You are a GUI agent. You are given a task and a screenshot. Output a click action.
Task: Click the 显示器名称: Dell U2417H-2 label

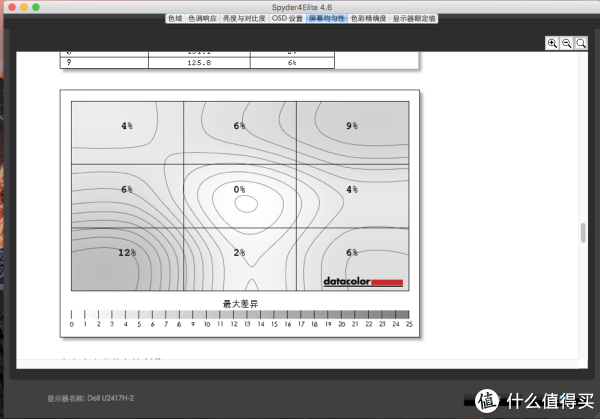[x=91, y=398]
